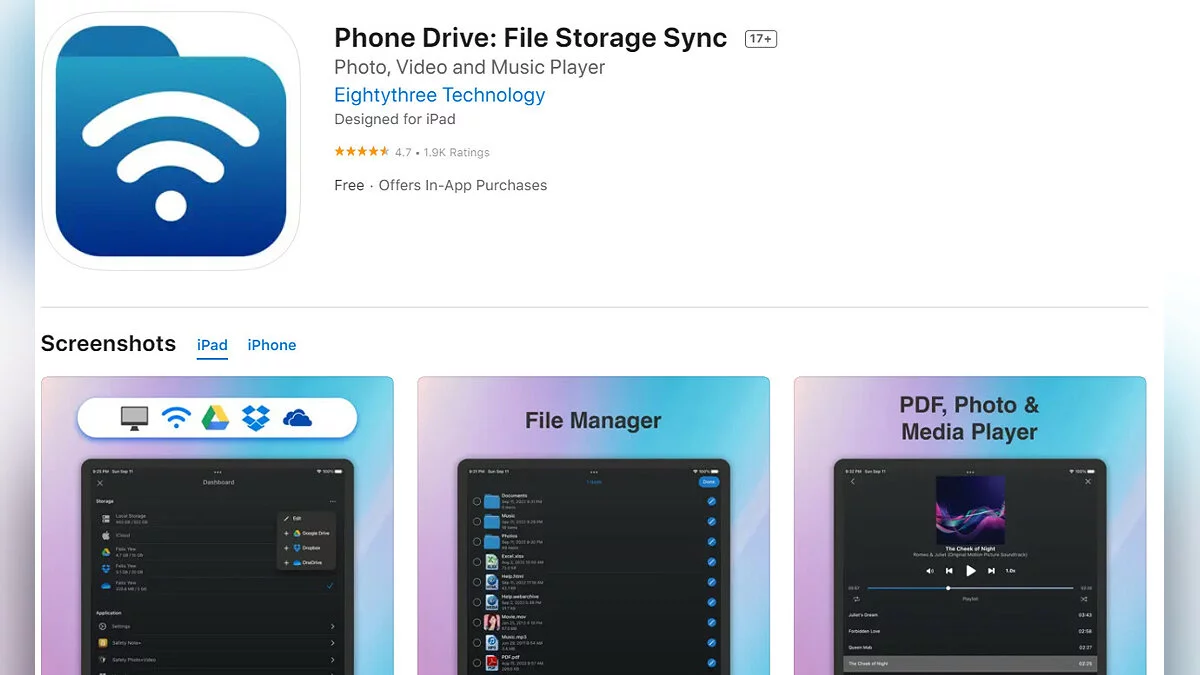Change the 1.0x playback speed
This screenshot has width=1200, height=675.
(x=1010, y=571)
